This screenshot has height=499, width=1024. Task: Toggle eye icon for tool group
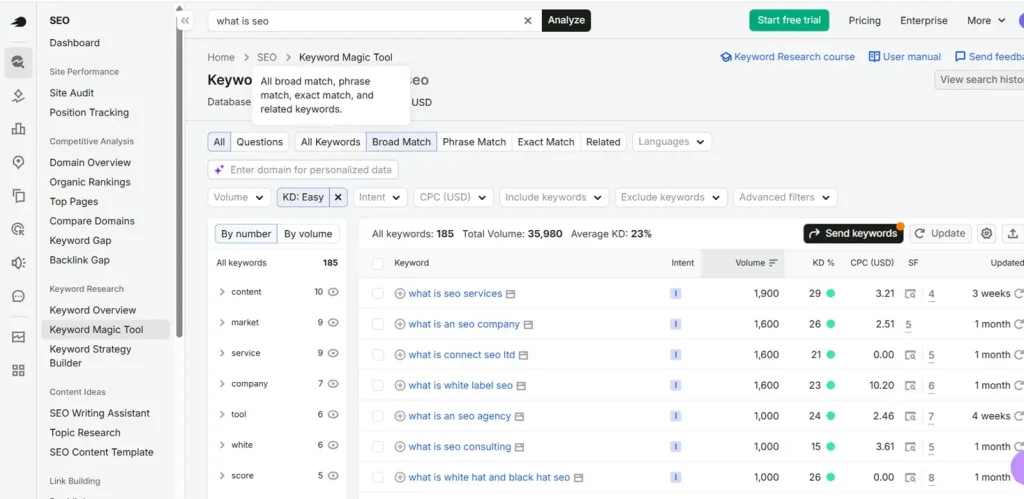[x=333, y=414]
